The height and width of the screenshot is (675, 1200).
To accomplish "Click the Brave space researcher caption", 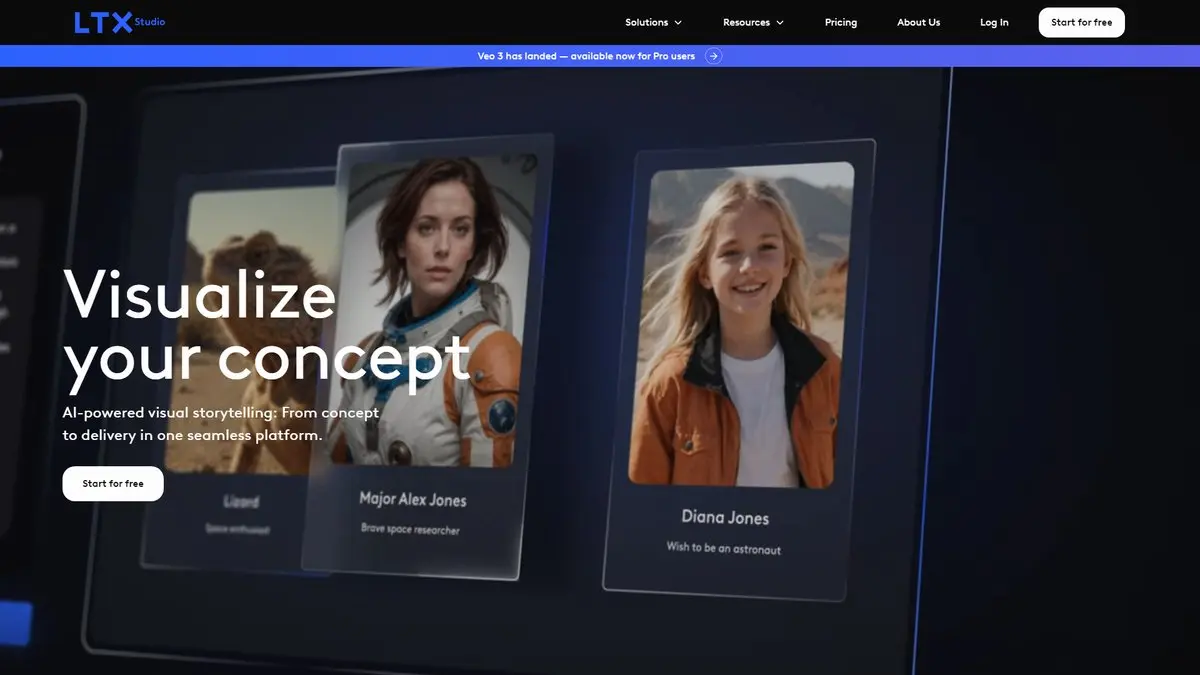I will (x=410, y=529).
